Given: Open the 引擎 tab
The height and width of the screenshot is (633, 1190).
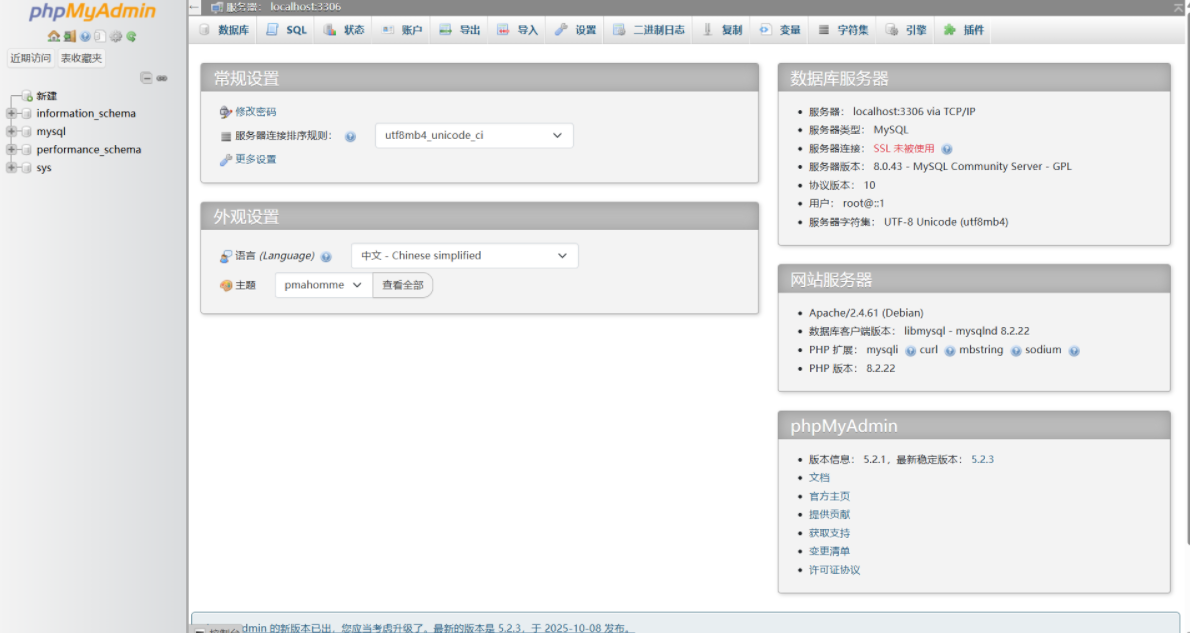Looking at the screenshot, I should [x=905, y=30].
